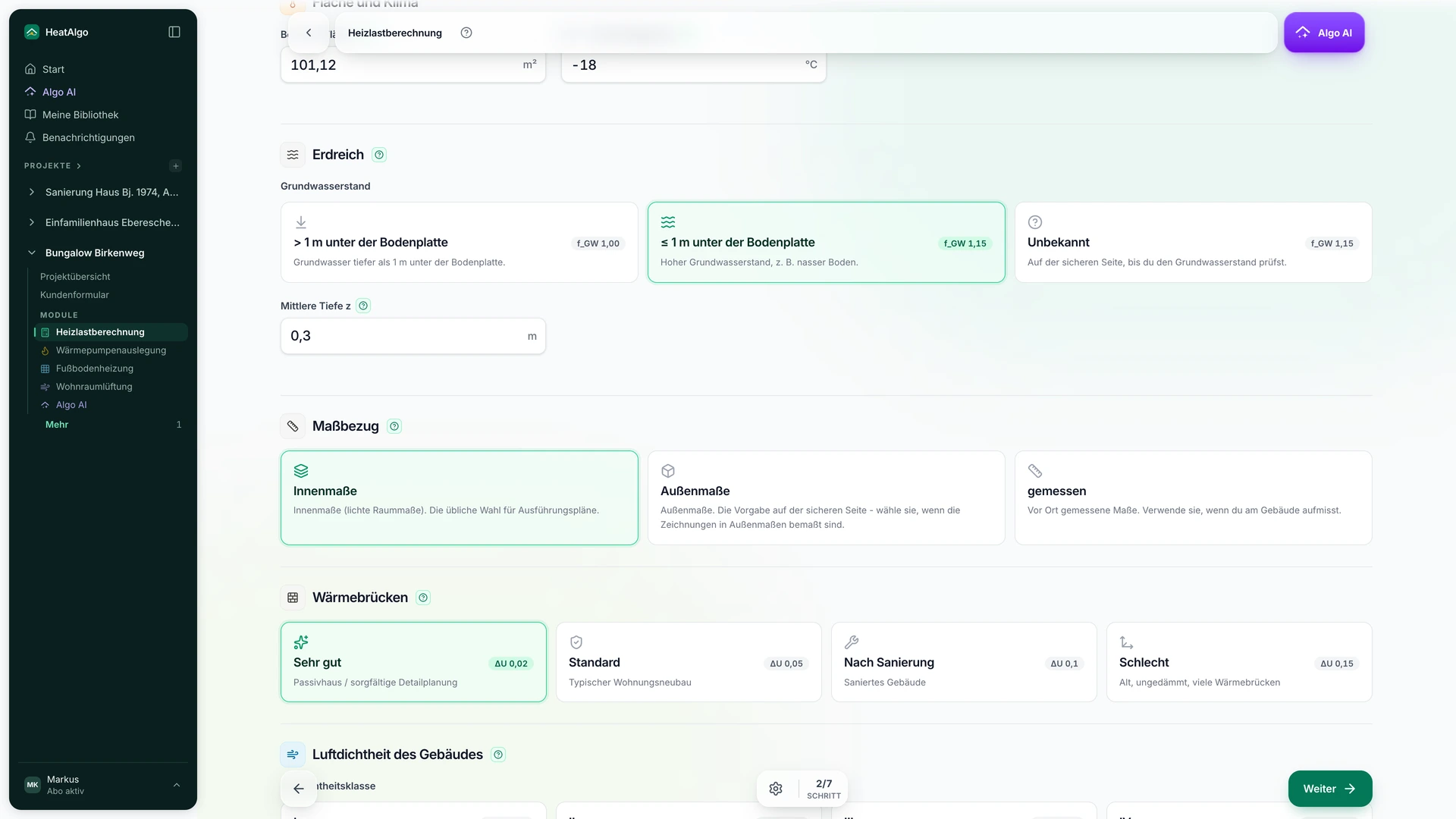Click the Luftdichtheit wind section icon

coord(293,755)
